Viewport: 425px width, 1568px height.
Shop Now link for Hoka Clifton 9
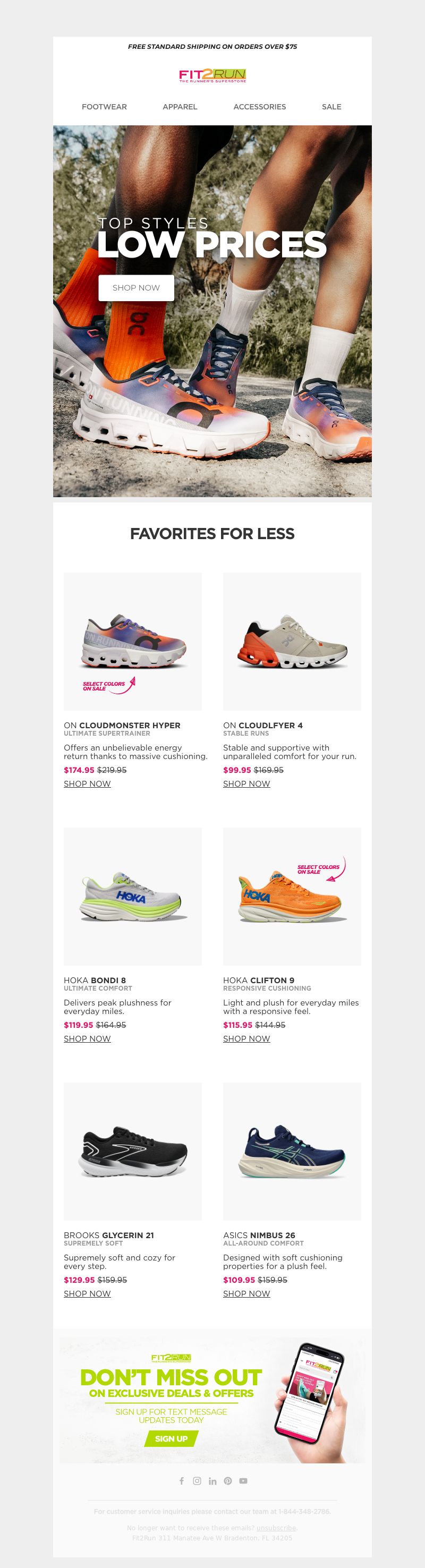click(x=246, y=1038)
